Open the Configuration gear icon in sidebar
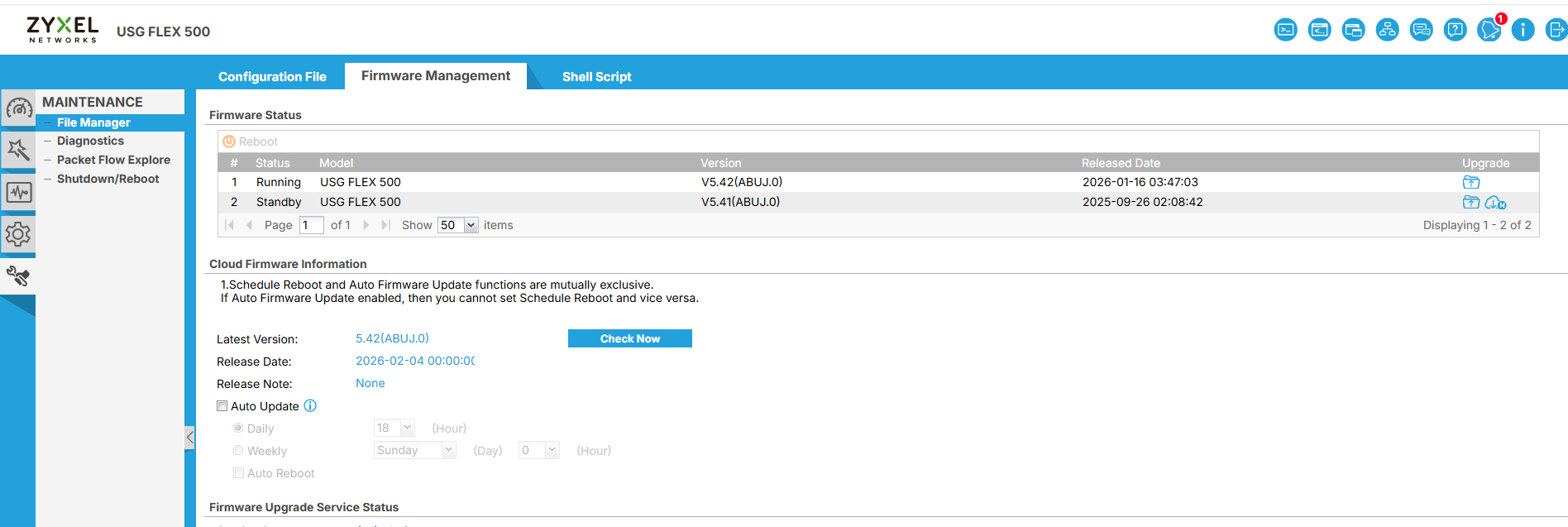The image size is (1568, 527). (x=18, y=234)
